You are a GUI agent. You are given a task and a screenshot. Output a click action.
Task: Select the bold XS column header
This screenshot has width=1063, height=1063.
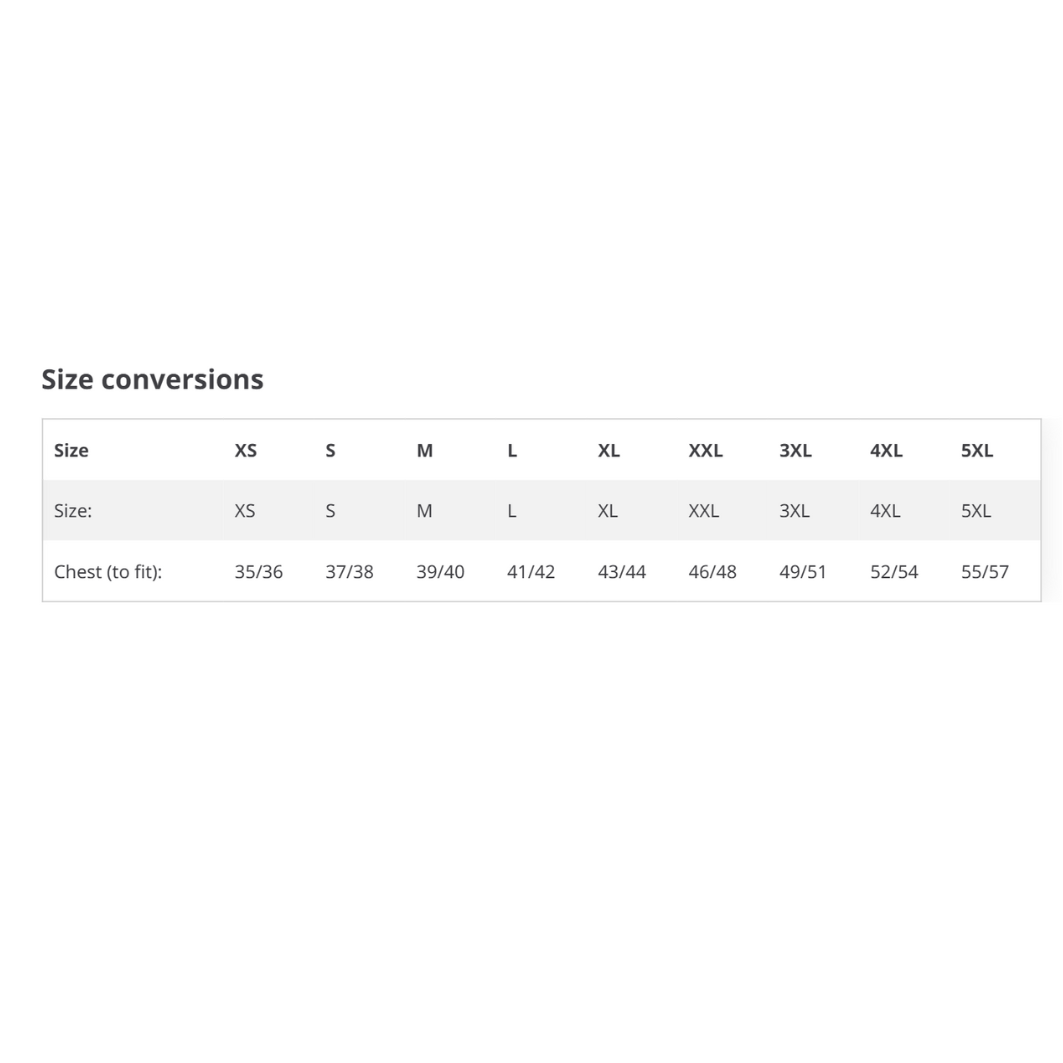click(x=246, y=450)
